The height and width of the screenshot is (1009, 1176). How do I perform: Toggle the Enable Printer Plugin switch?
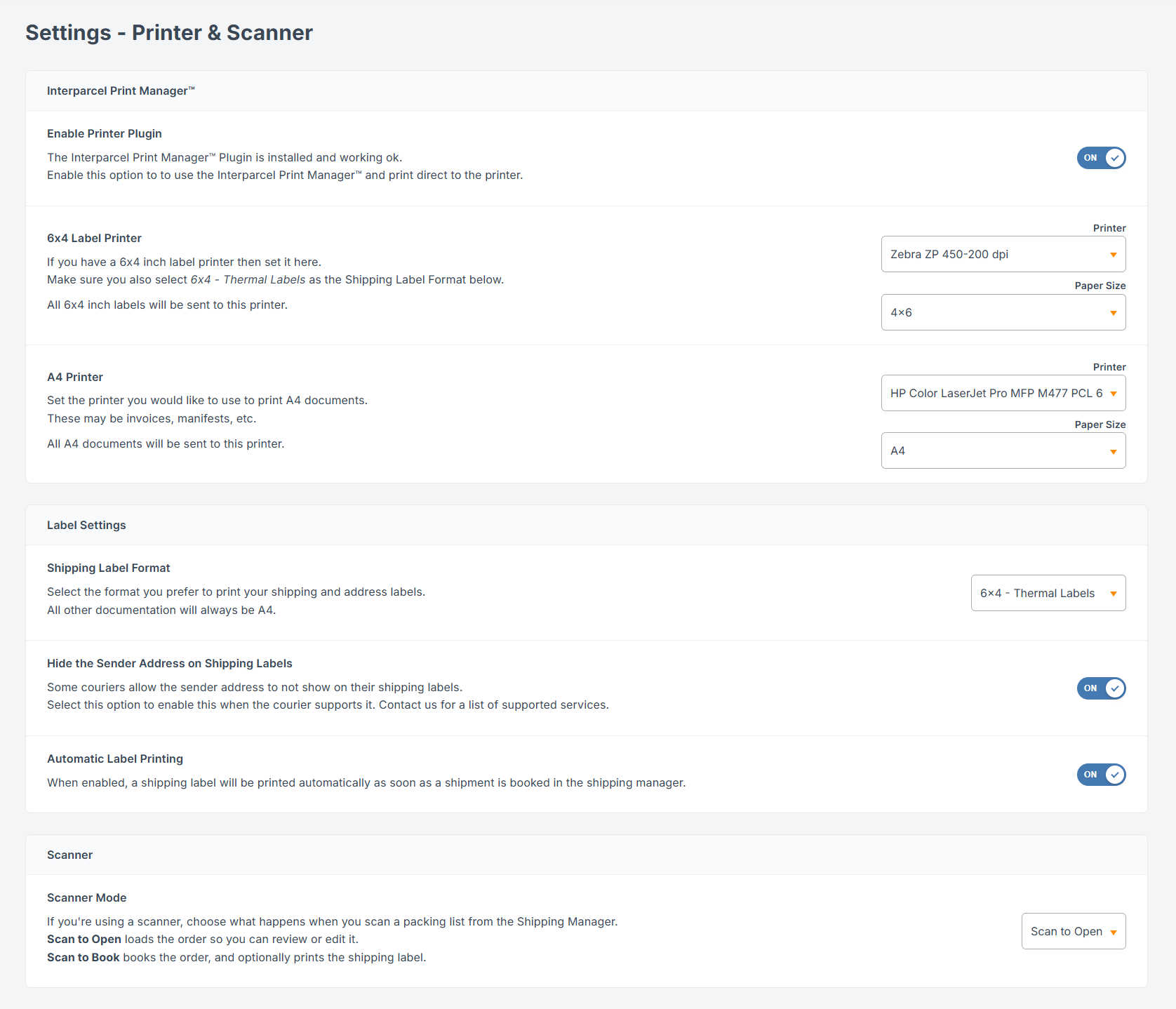pyautogui.click(x=1101, y=158)
